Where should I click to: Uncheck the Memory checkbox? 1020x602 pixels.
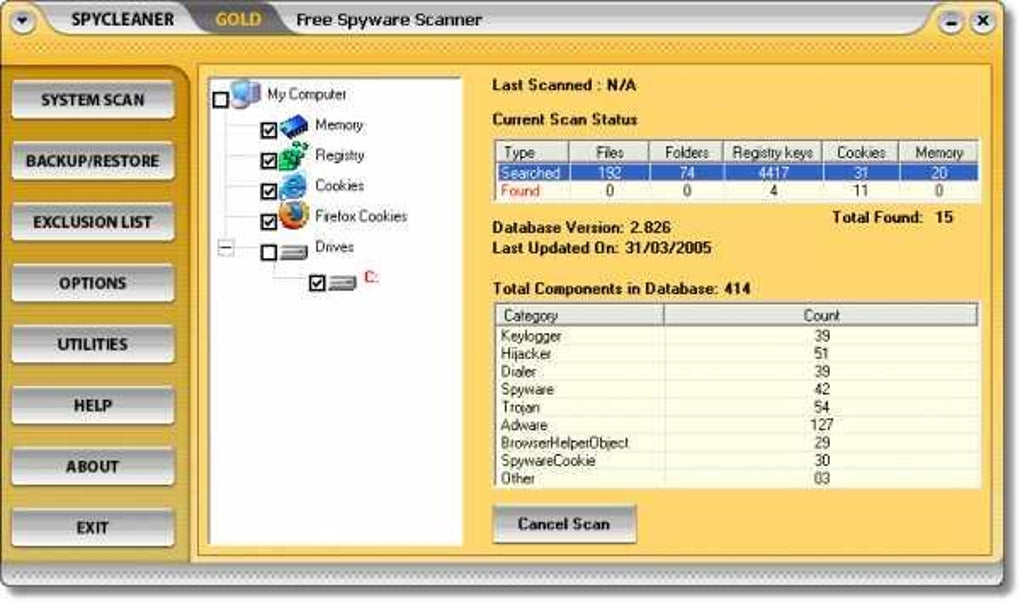(269, 130)
